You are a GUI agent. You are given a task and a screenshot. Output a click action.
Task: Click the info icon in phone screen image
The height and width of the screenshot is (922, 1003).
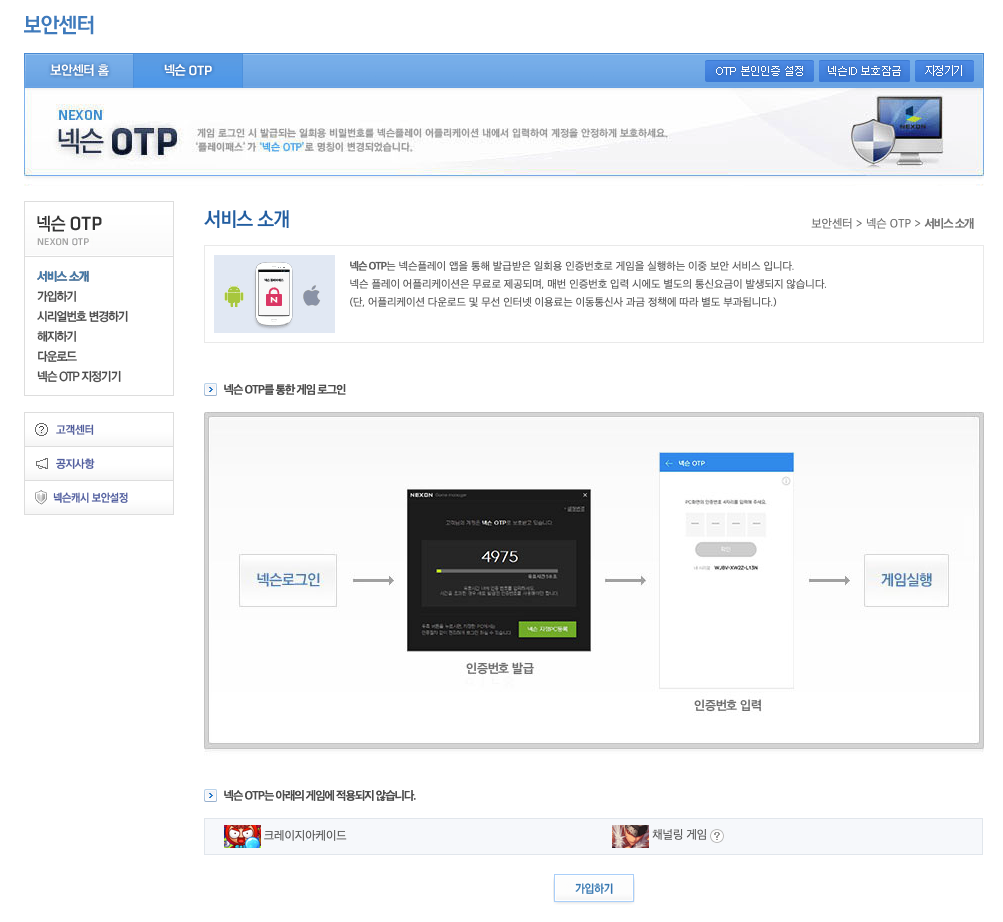(786, 481)
